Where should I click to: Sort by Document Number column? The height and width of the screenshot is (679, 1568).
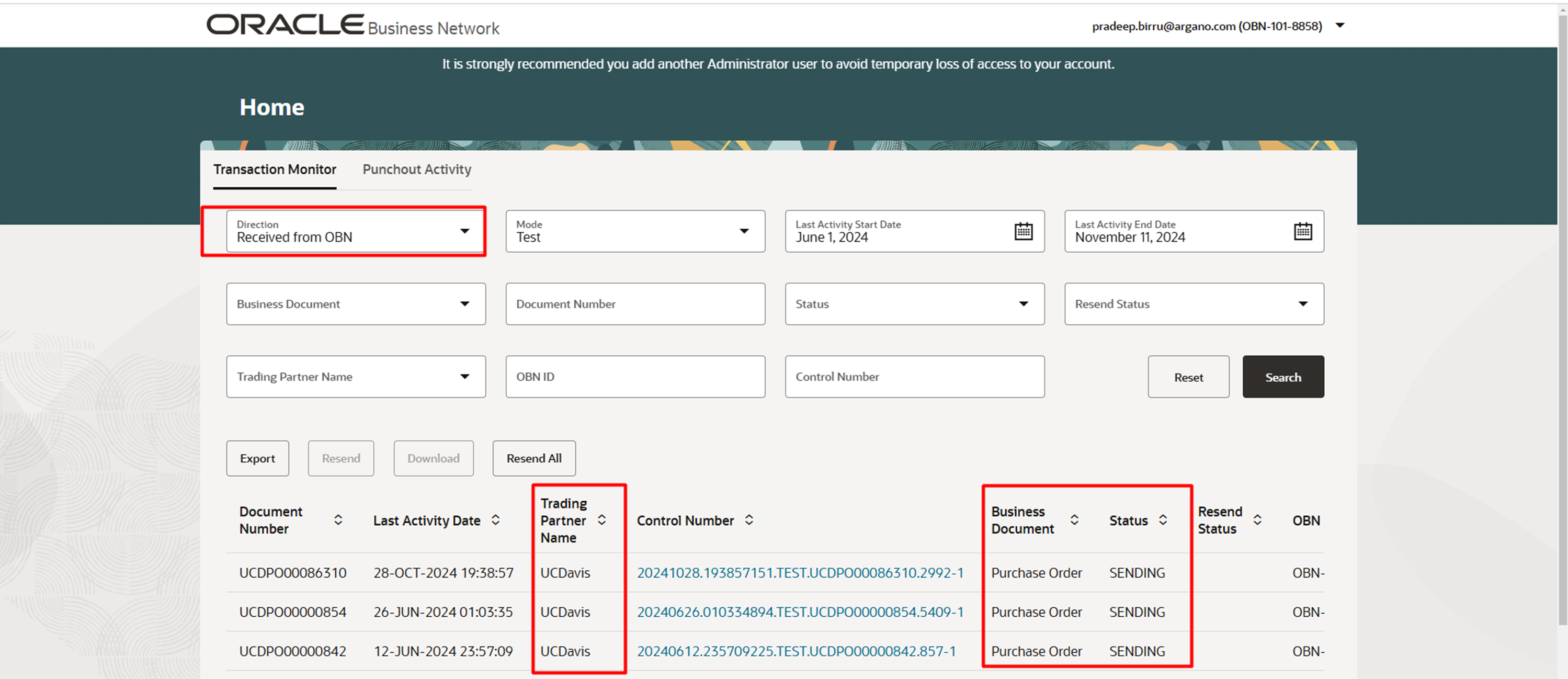click(338, 520)
